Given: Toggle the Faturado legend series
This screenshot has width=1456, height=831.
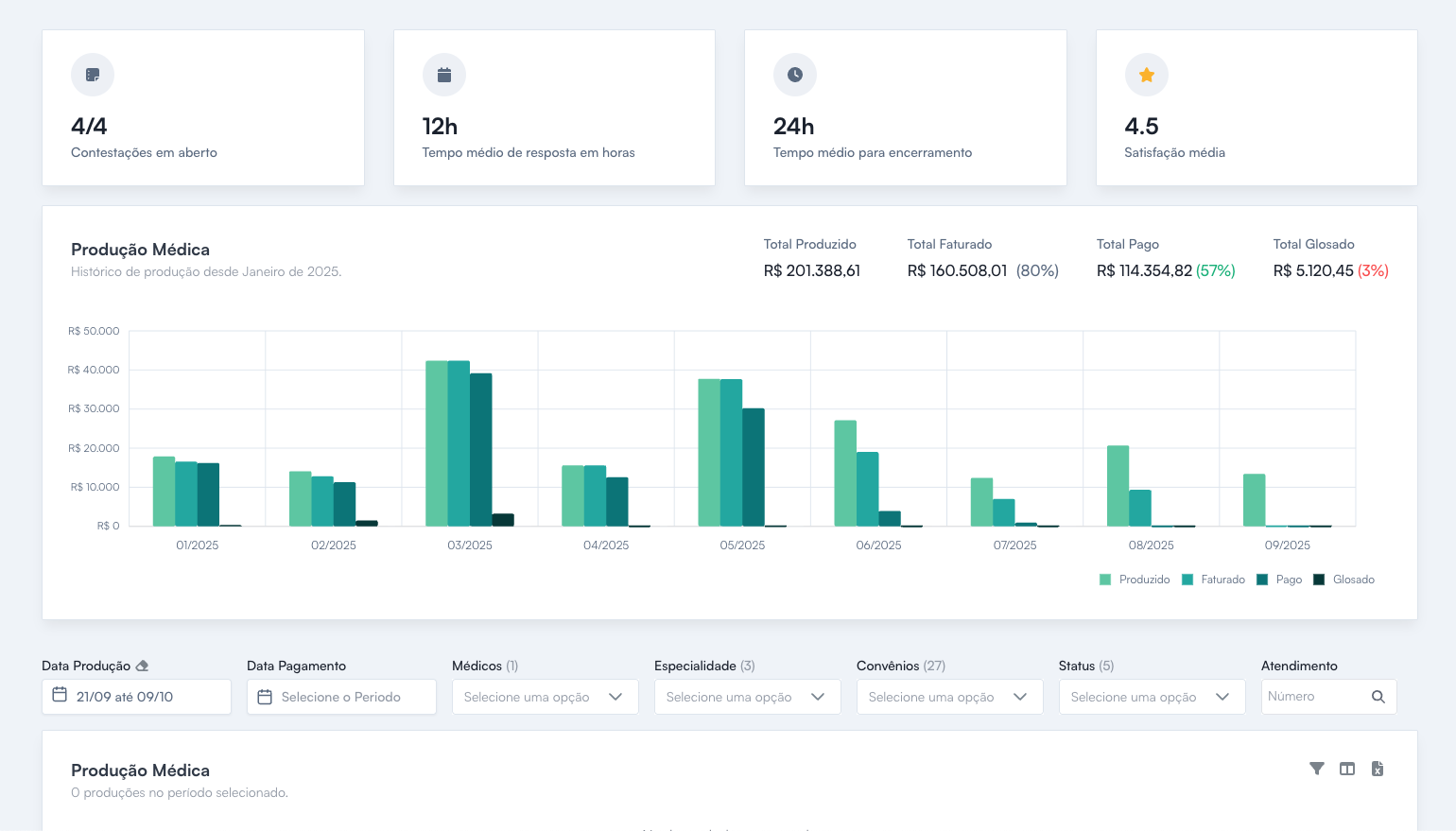Looking at the screenshot, I should click(x=1214, y=580).
